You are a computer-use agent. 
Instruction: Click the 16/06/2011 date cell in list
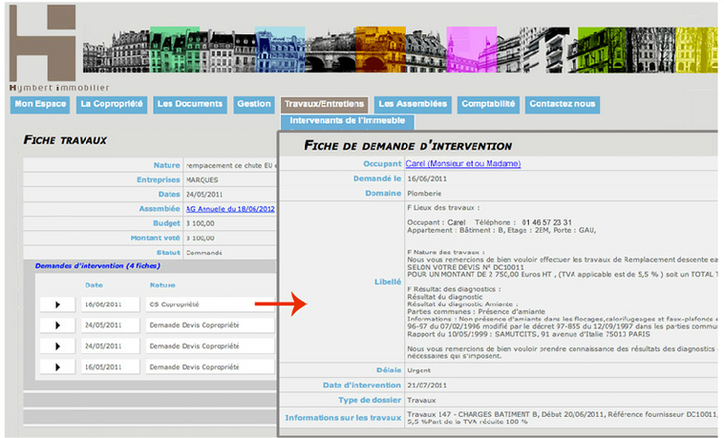[x=110, y=305]
